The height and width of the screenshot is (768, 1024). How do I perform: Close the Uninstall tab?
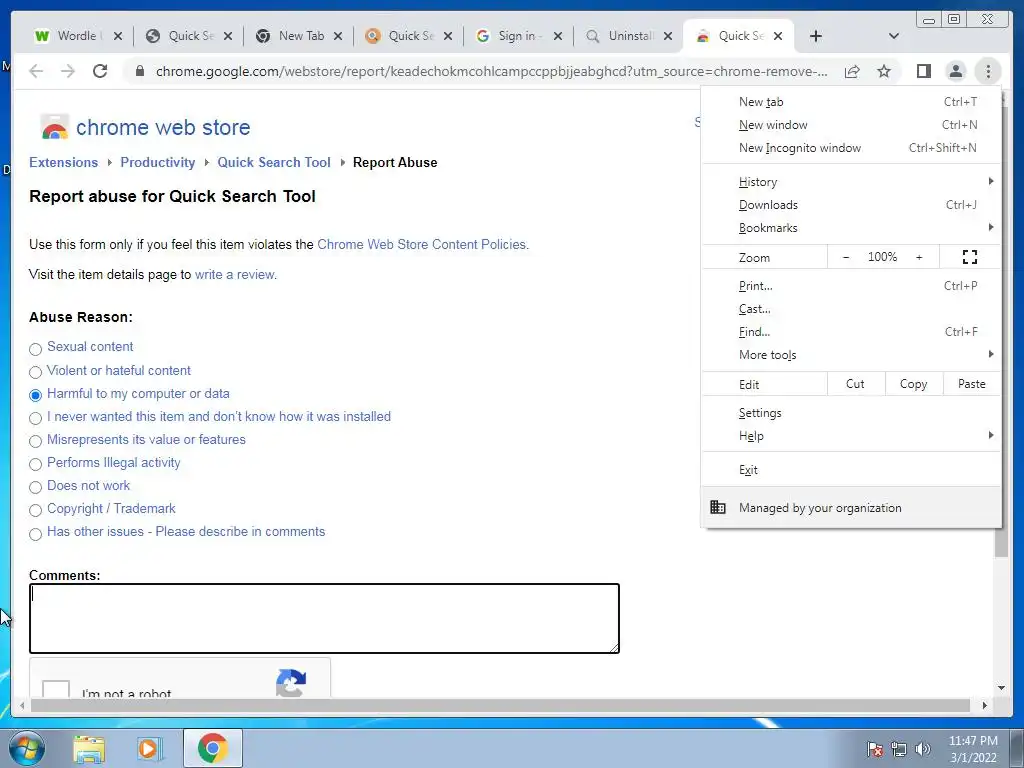pos(667,36)
